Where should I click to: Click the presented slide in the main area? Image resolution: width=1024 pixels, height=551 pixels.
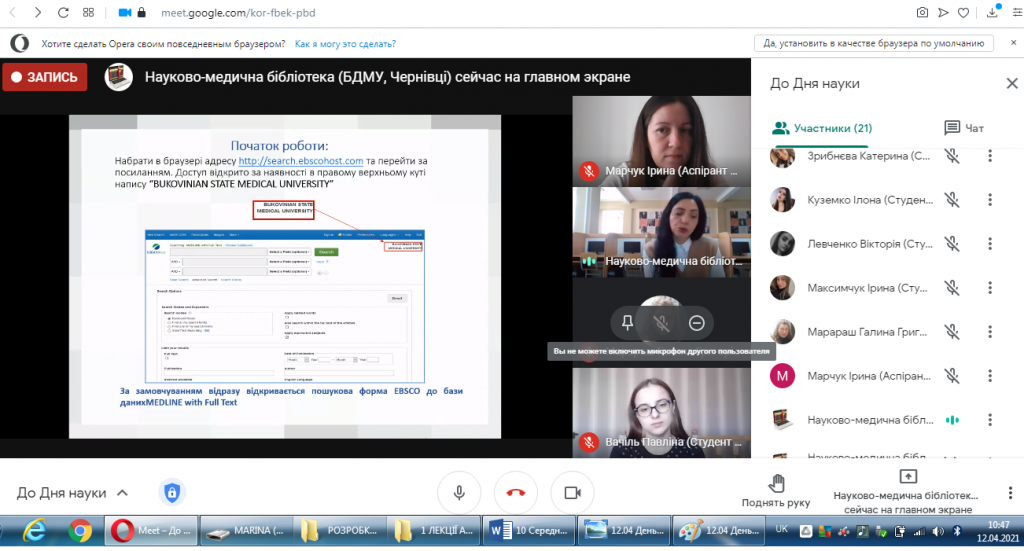(285, 277)
